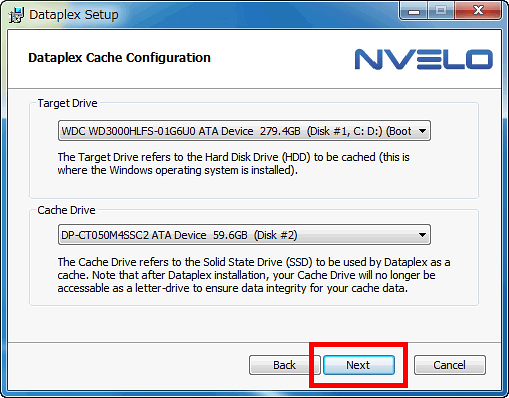
Task: Click the 279.4GB size in target drive box
Action: [x=280, y=131]
